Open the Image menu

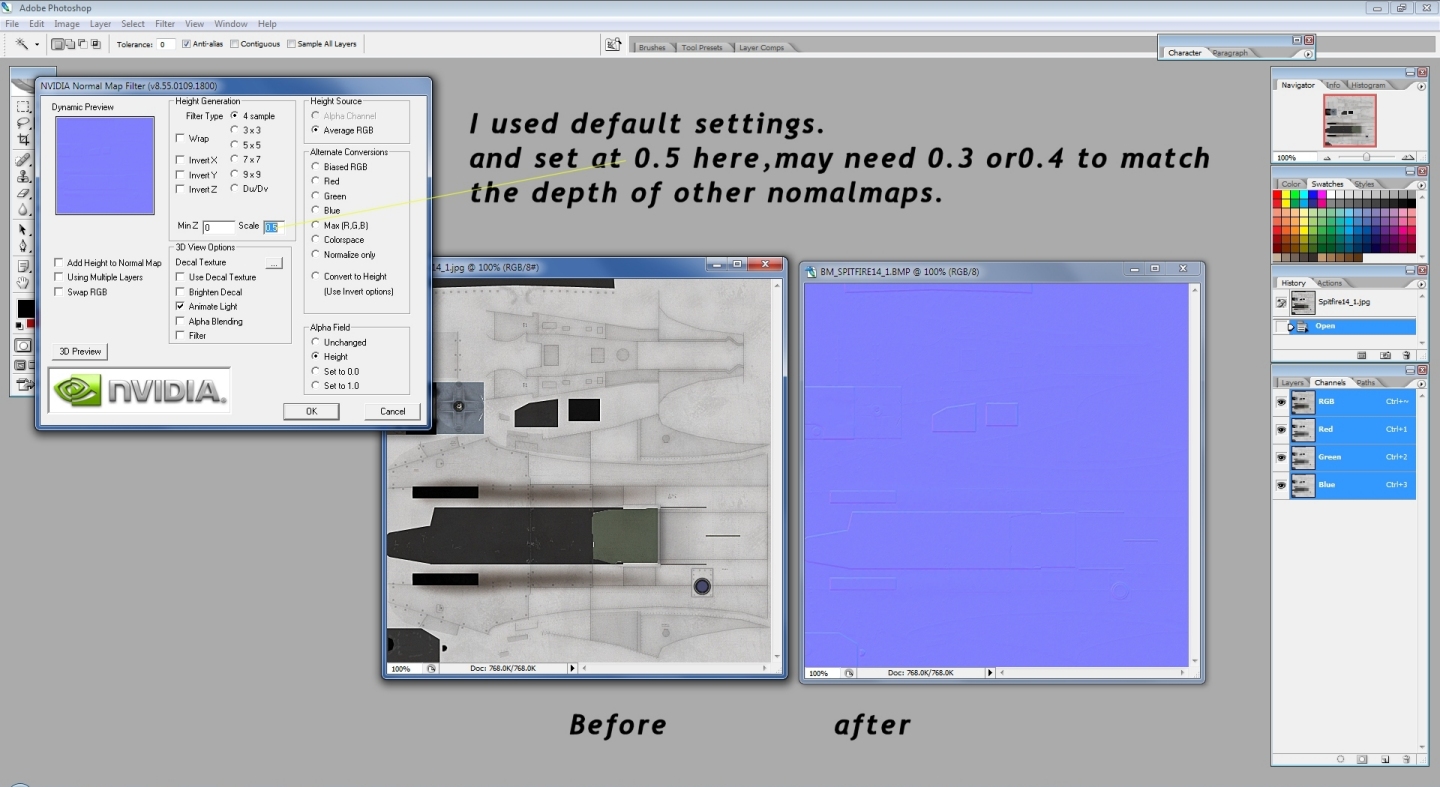point(66,23)
